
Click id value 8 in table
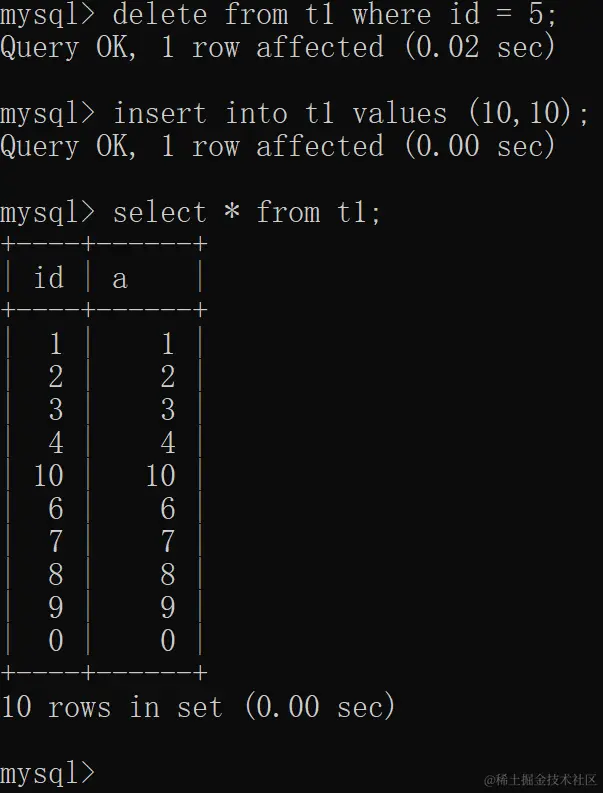point(56,575)
